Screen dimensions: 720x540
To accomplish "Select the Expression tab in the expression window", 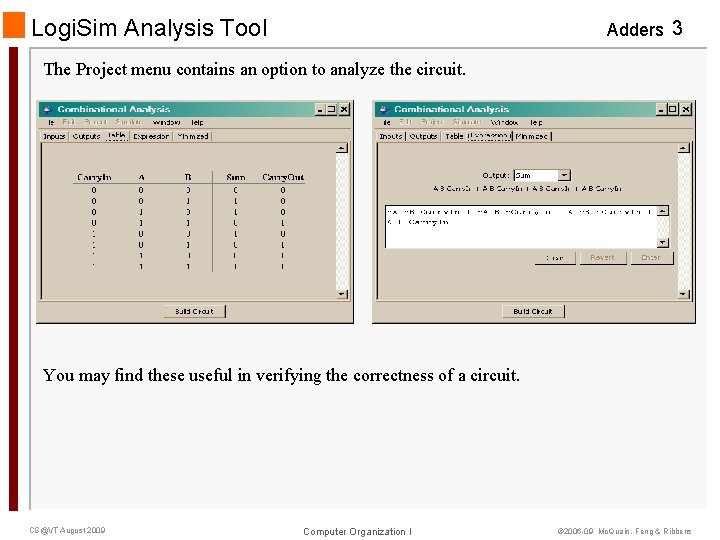I will (x=489, y=136).
